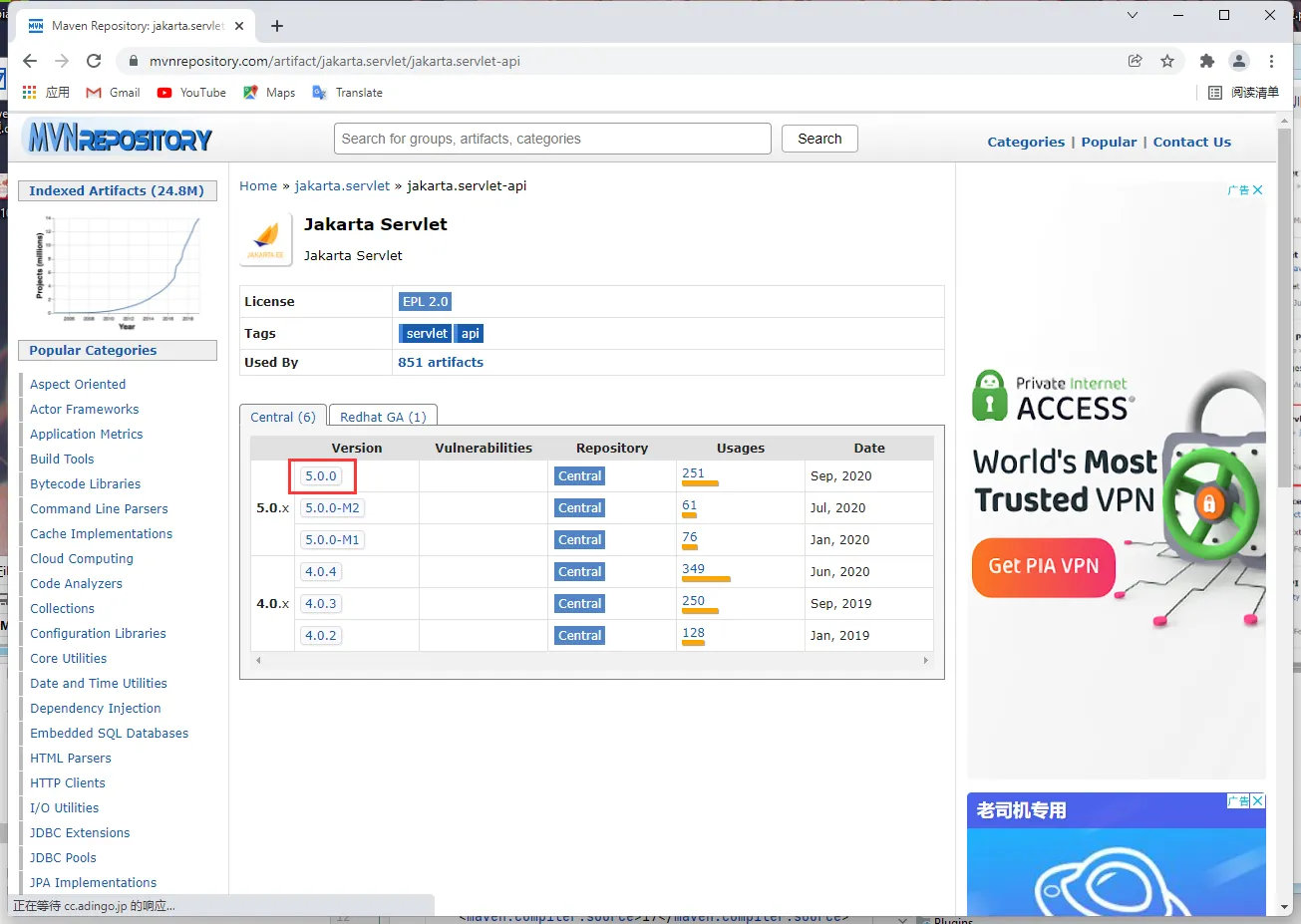This screenshot has width=1301, height=924.
Task: Open Bytecode Libraries category
Action: point(86,483)
